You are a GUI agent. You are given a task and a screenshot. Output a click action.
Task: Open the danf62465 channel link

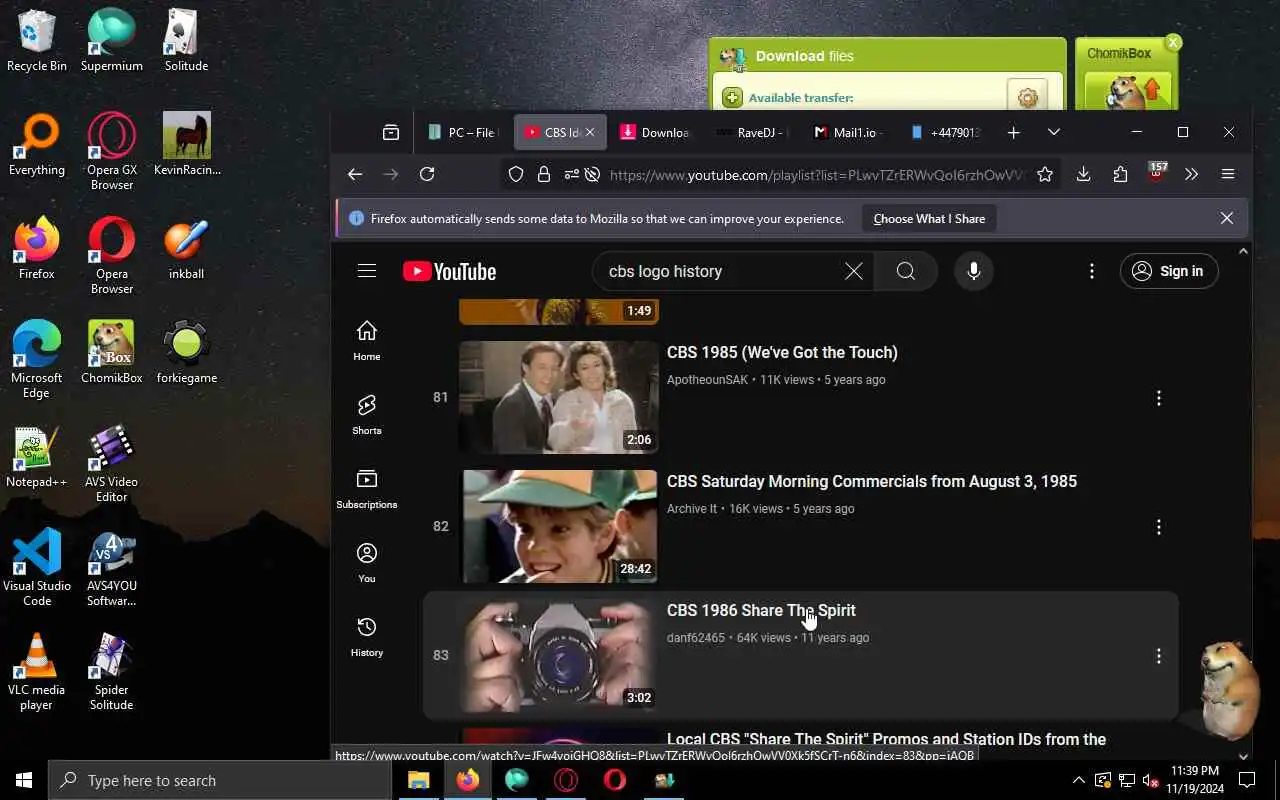[696, 638]
